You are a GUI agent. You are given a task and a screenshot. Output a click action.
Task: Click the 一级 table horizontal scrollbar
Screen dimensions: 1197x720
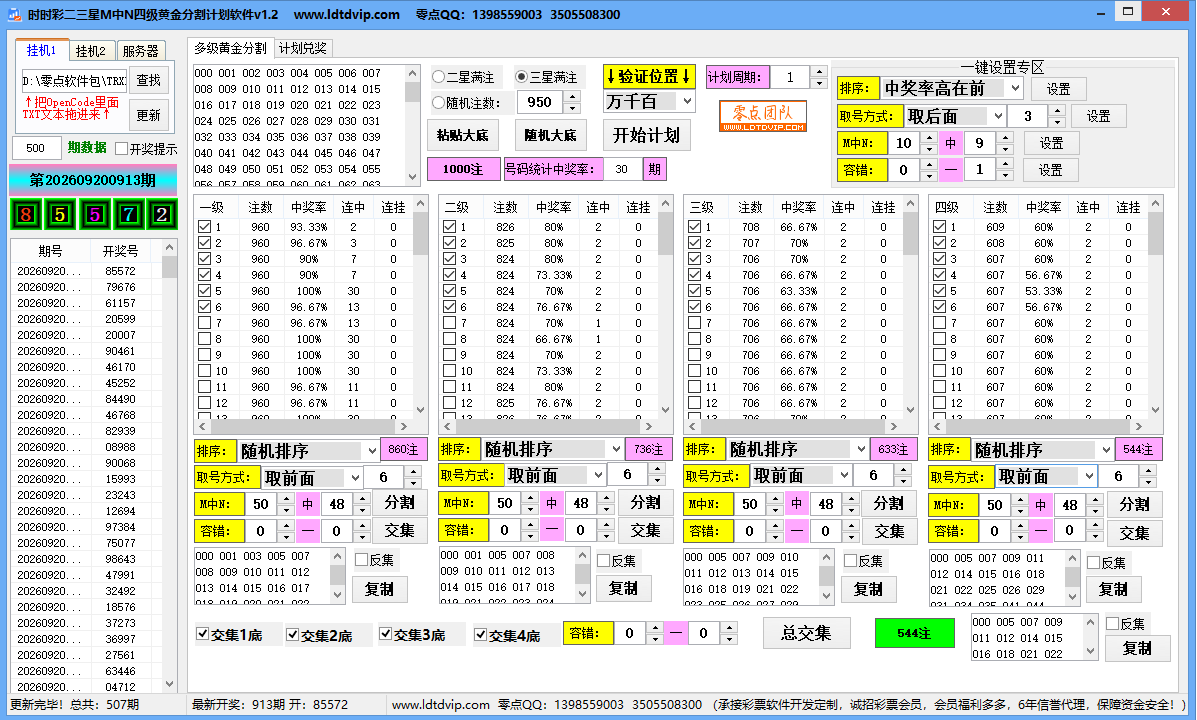(x=303, y=427)
